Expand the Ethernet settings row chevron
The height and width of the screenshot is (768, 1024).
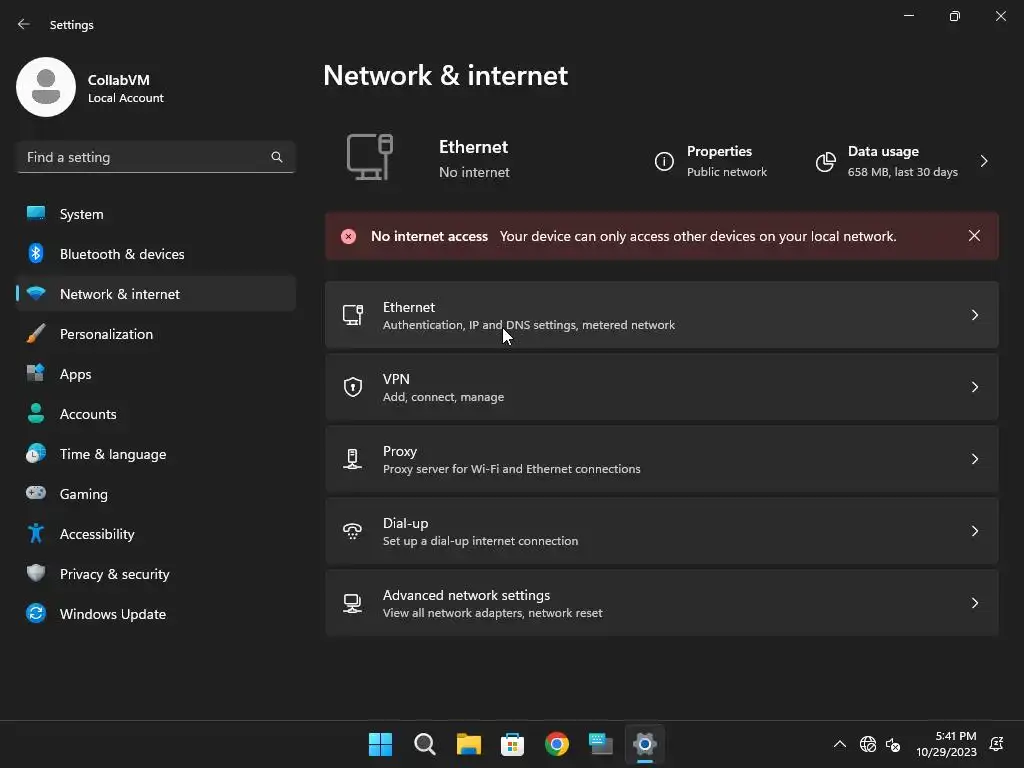974,315
